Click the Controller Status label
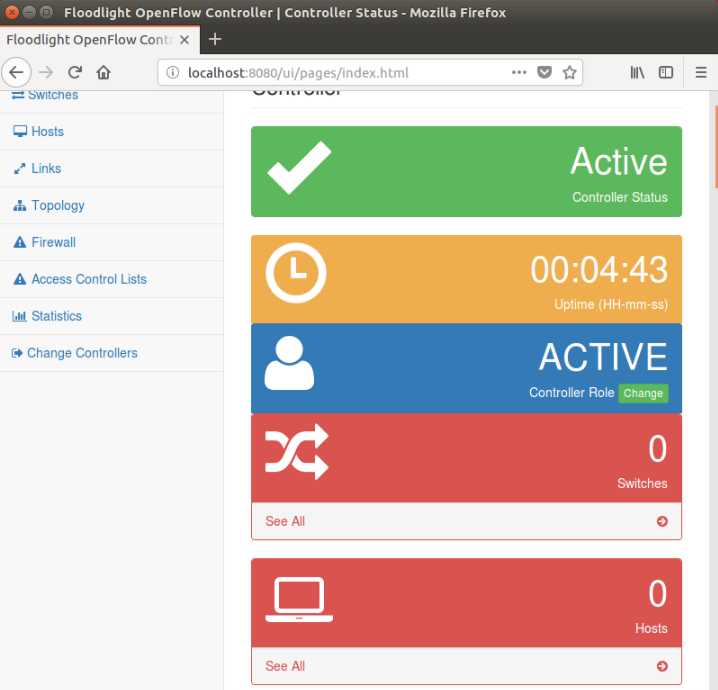 tap(620, 197)
